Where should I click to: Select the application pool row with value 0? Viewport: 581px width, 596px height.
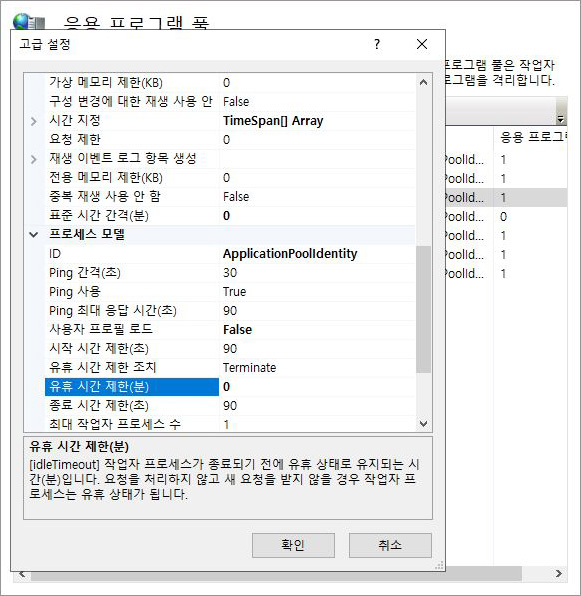pyautogui.click(x=507, y=217)
